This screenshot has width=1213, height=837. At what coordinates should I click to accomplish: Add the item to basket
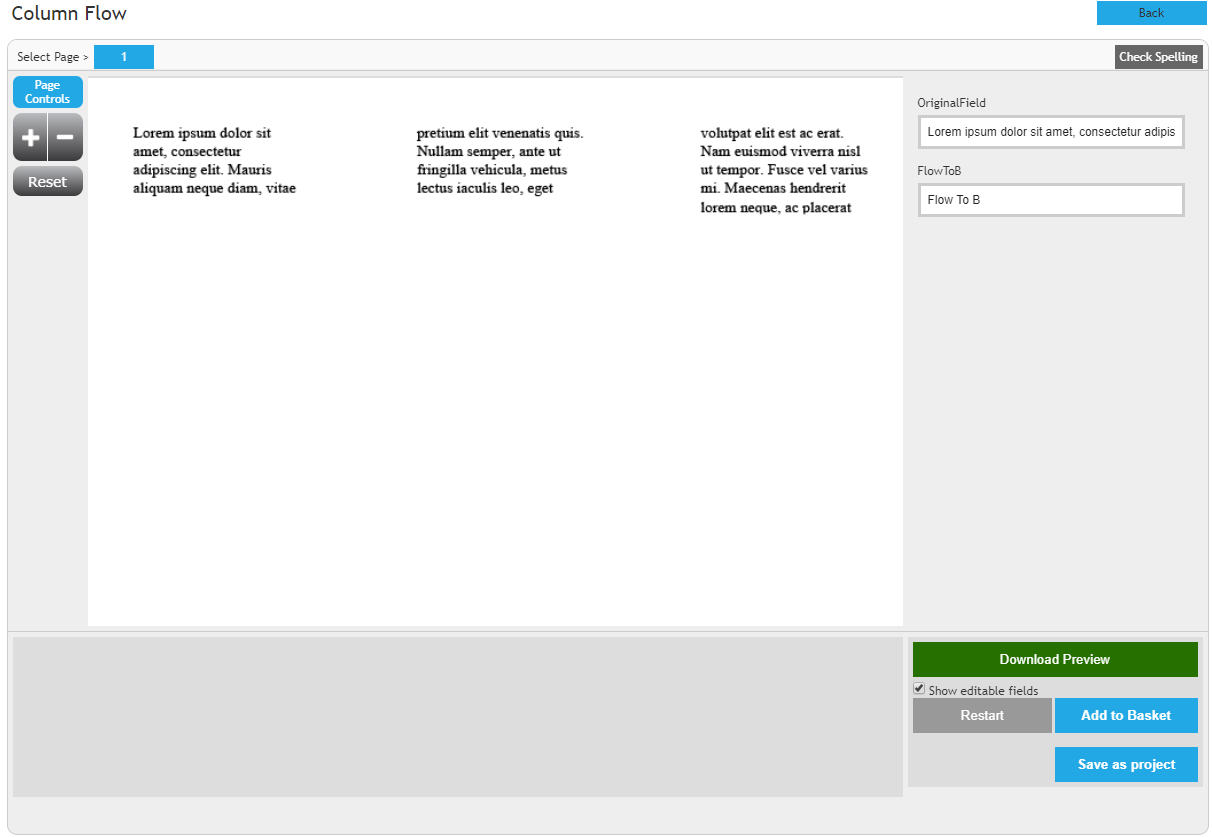click(x=1126, y=716)
